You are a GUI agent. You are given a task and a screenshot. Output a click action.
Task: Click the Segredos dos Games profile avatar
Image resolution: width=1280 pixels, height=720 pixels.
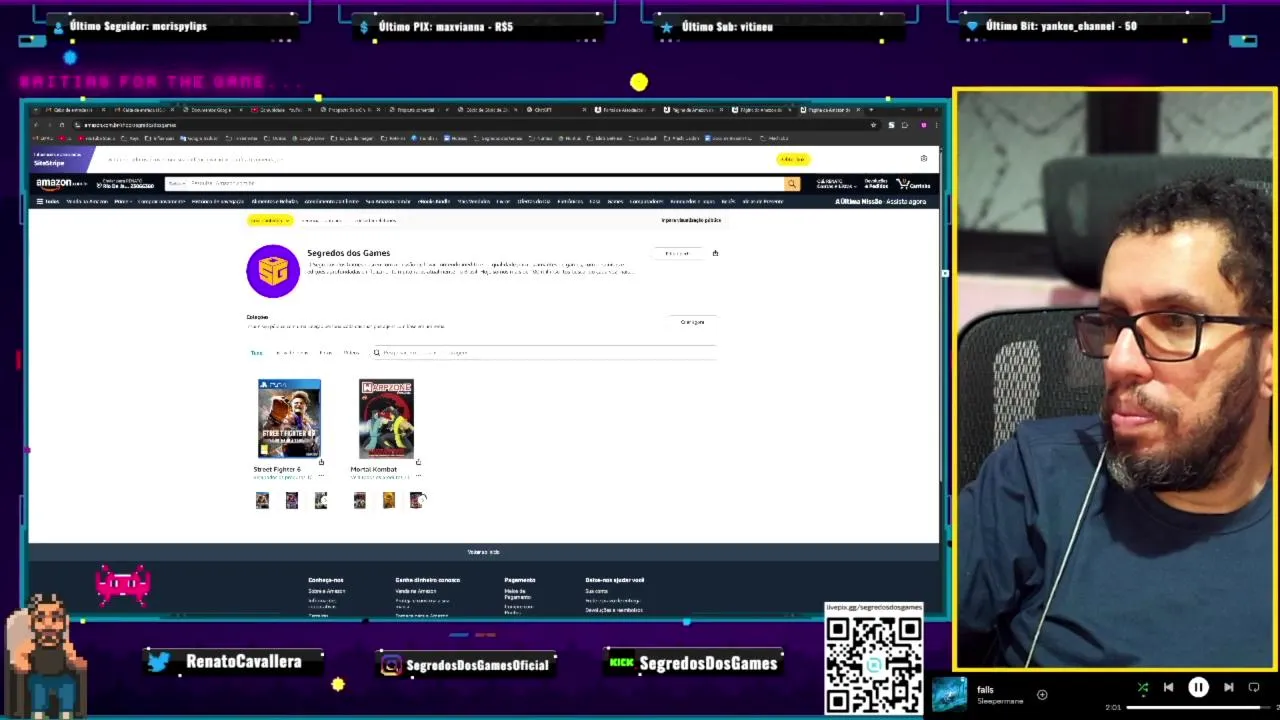click(273, 271)
